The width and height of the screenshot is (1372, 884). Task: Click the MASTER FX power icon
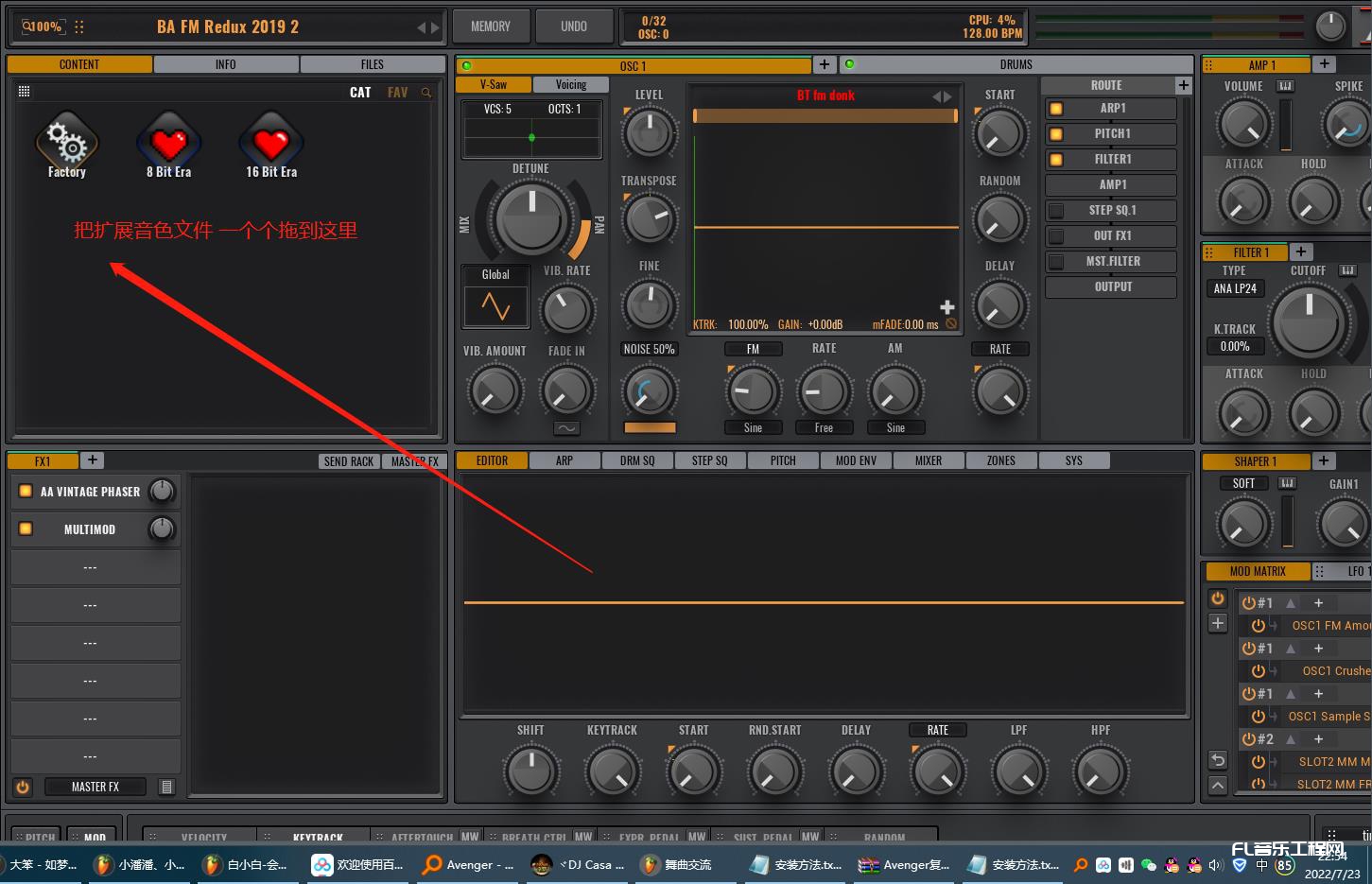point(23,787)
